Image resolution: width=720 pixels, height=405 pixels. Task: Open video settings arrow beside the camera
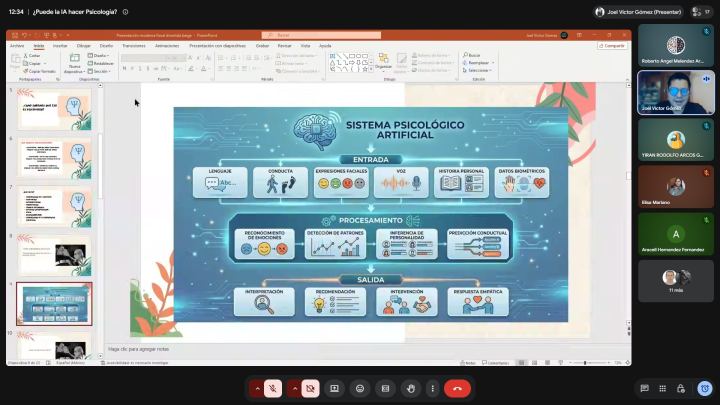295,388
